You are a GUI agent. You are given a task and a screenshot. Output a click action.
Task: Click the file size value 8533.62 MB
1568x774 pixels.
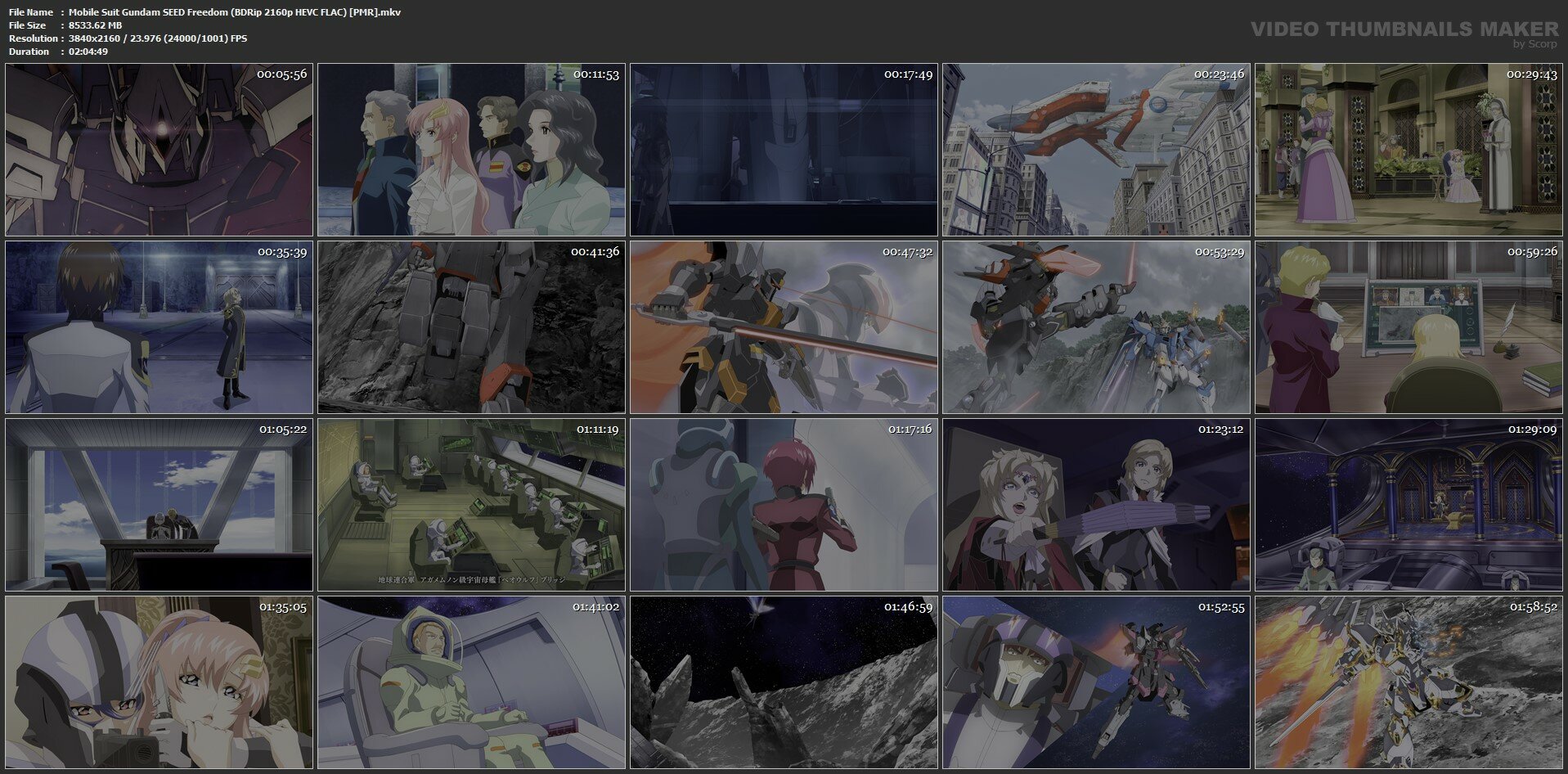point(95,25)
